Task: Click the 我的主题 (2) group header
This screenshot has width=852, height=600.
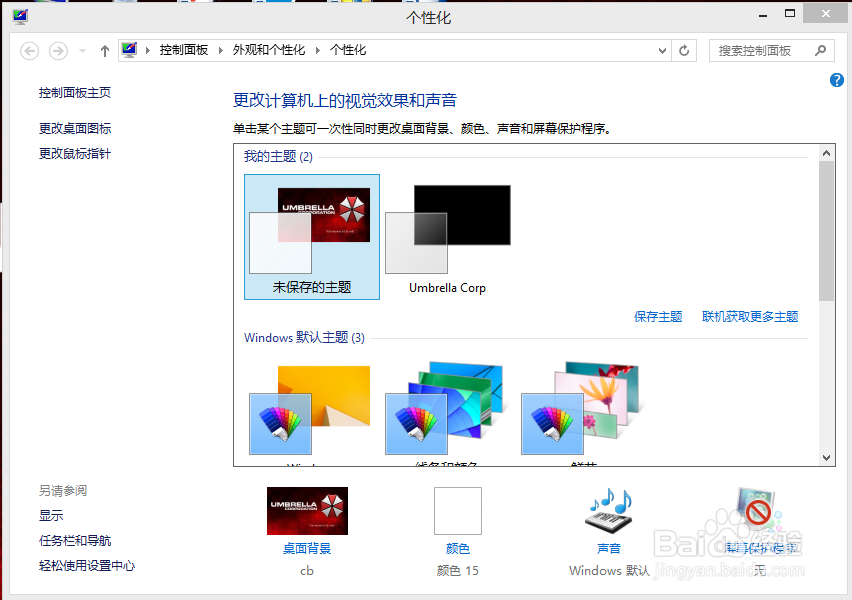Action: [278, 157]
